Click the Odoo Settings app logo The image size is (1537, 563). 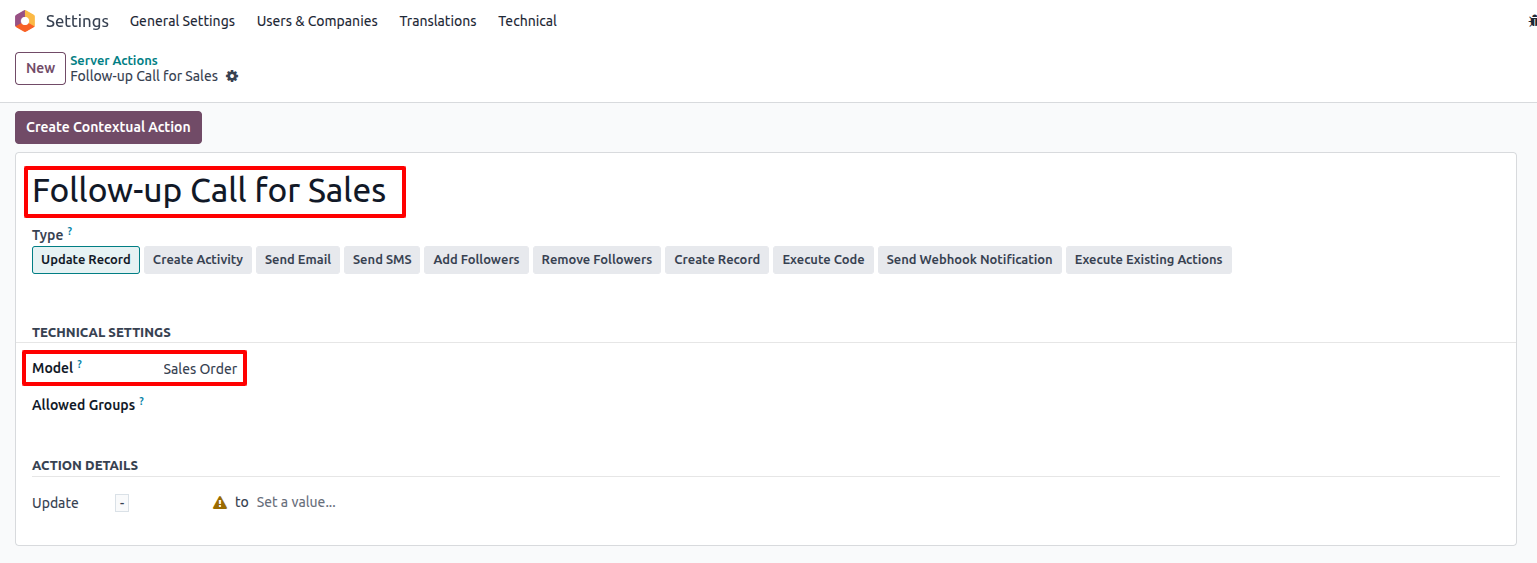(x=25, y=21)
